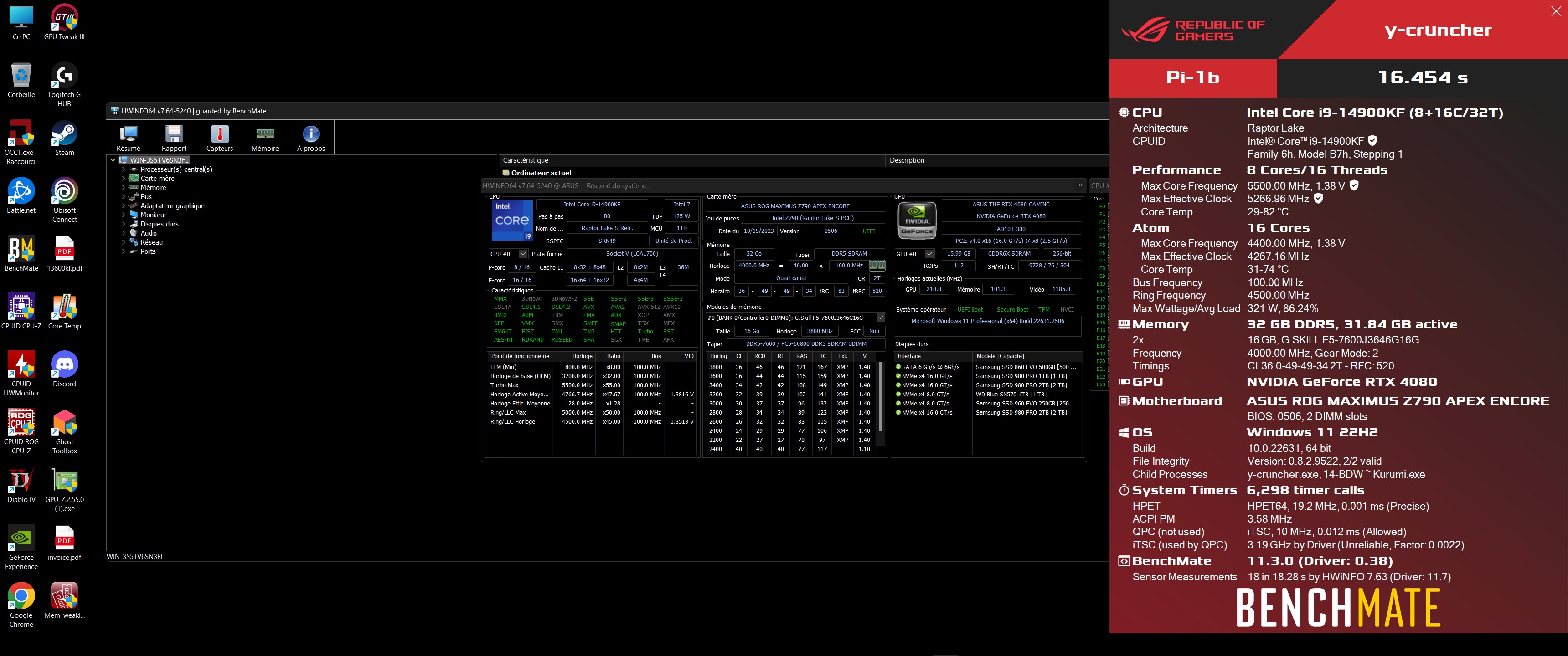Viewport: 1568px width, 656px height.
Task: Open the Rapport floppy disk toolbar button
Action: tap(174, 138)
